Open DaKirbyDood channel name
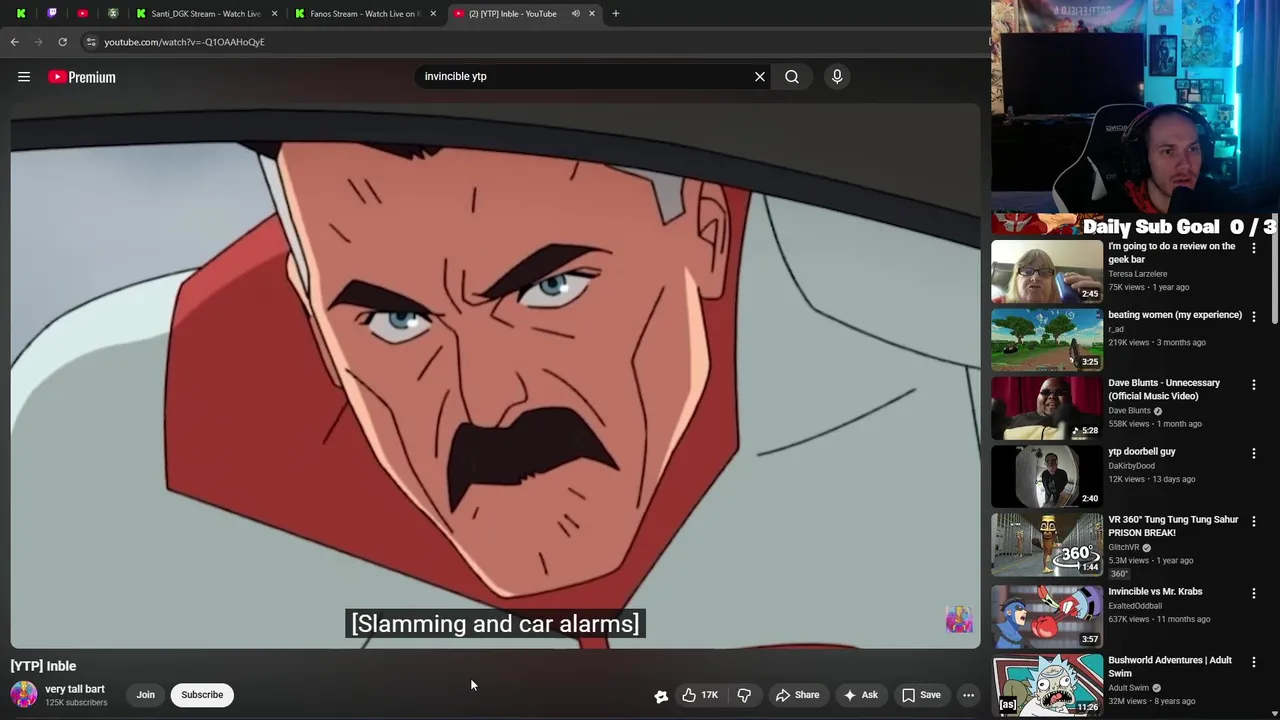Viewport: 1280px width, 720px height. pos(1131,466)
